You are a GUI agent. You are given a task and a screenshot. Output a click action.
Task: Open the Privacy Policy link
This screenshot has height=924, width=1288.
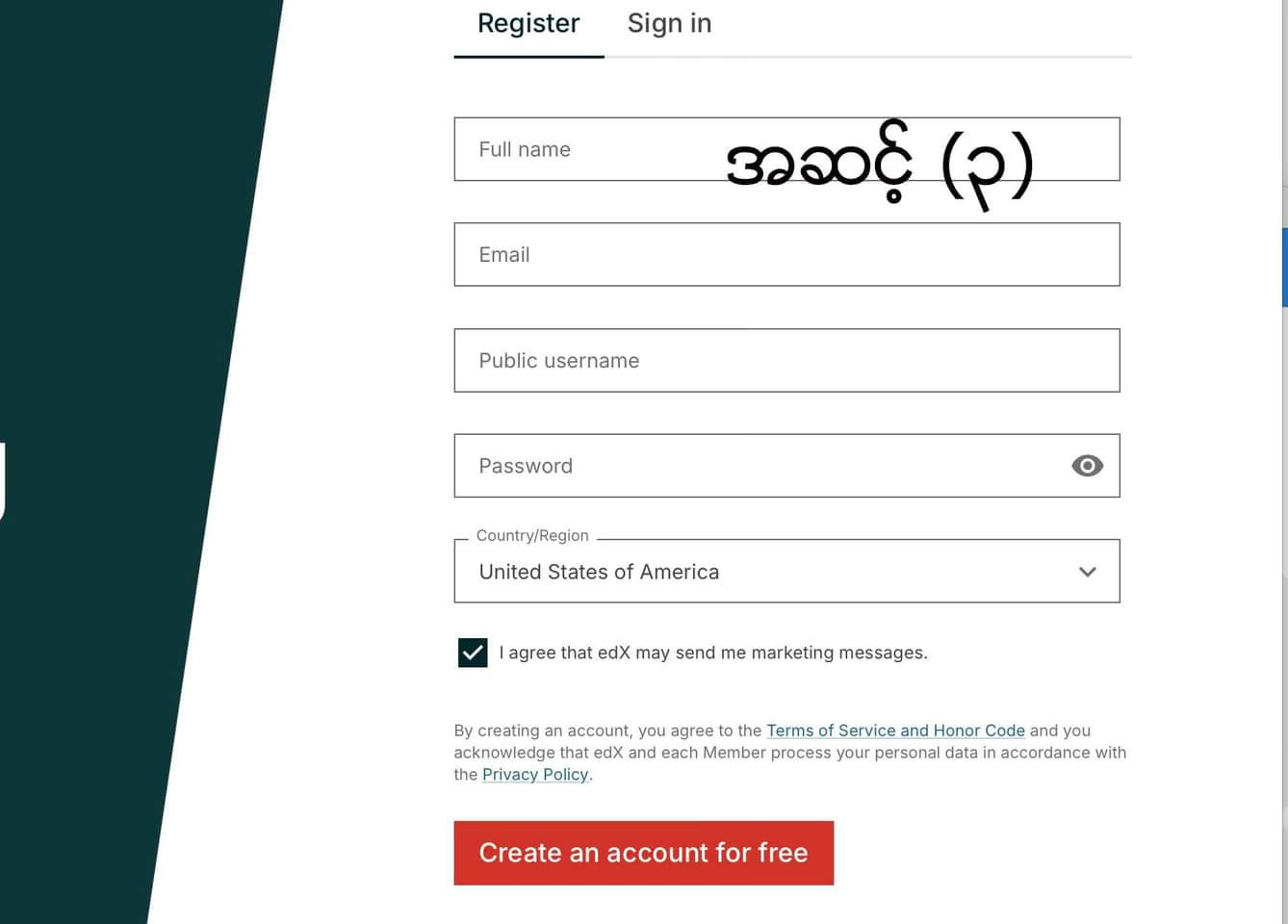click(x=535, y=775)
